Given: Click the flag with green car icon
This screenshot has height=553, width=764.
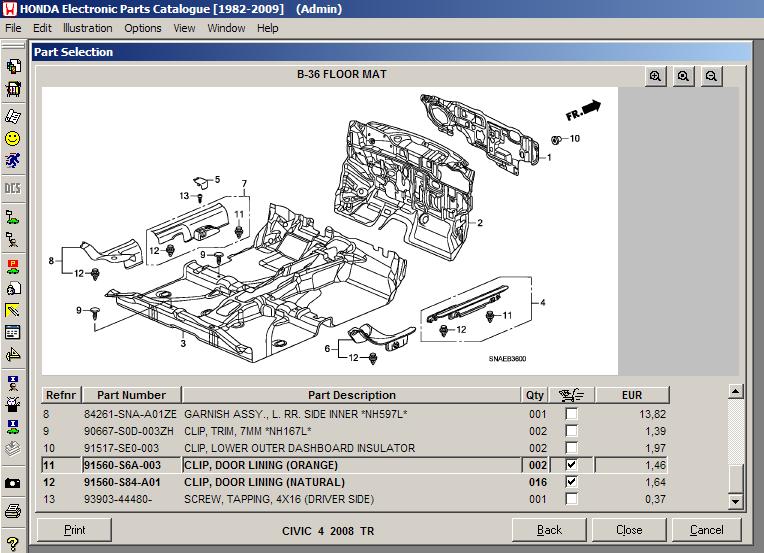Looking at the screenshot, I should 13,217.
